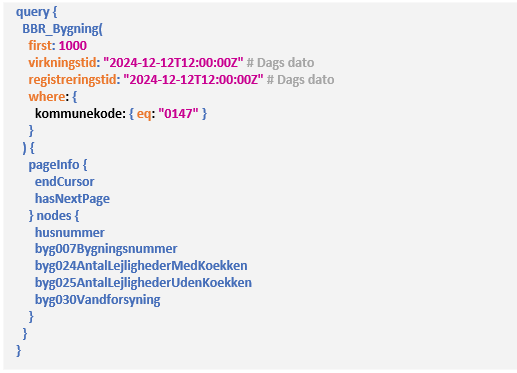Click the byg024AntalLejlighederMedKoekken field
Image resolution: width=517 pixels, height=373 pixels.
click(141, 266)
